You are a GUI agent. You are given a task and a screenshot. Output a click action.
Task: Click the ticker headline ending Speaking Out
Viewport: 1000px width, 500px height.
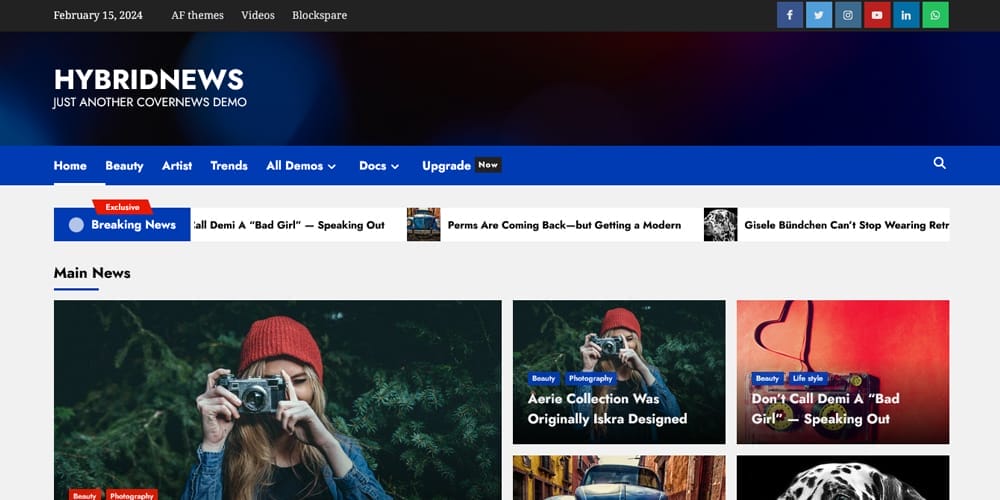[x=288, y=225]
